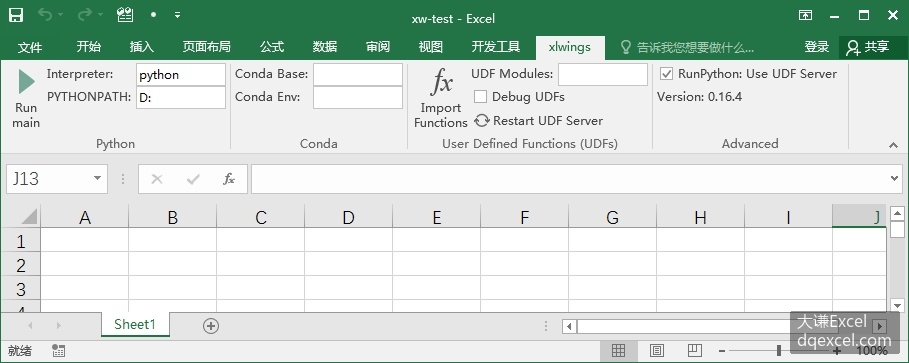
Task: Click the Name Box showing J13
Action: tap(48, 179)
